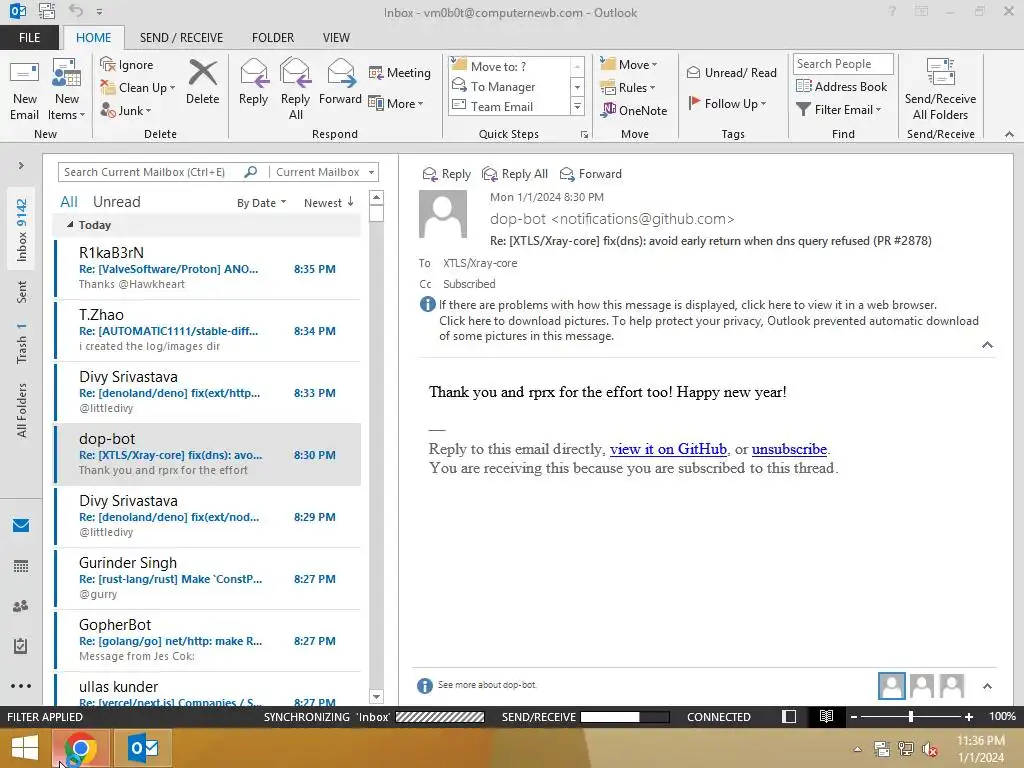Open the New Items menu

point(67,90)
